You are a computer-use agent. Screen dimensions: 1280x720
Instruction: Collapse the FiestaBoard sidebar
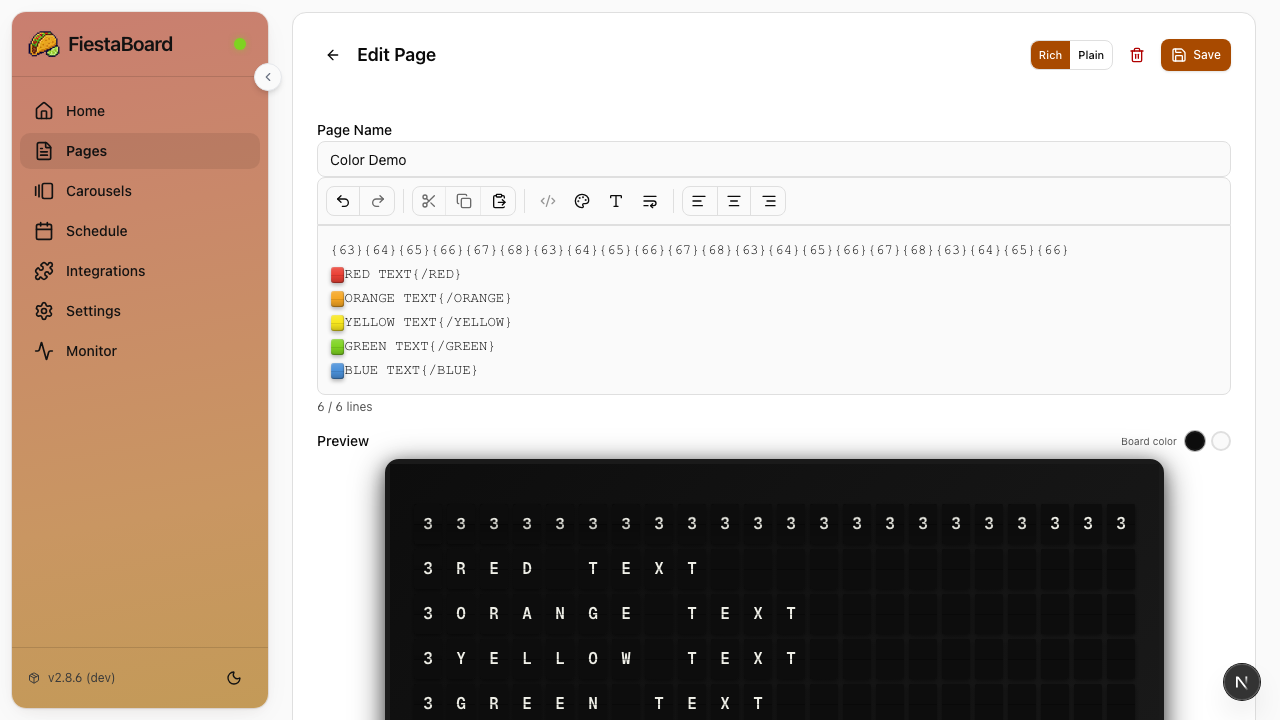(x=268, y=77)
